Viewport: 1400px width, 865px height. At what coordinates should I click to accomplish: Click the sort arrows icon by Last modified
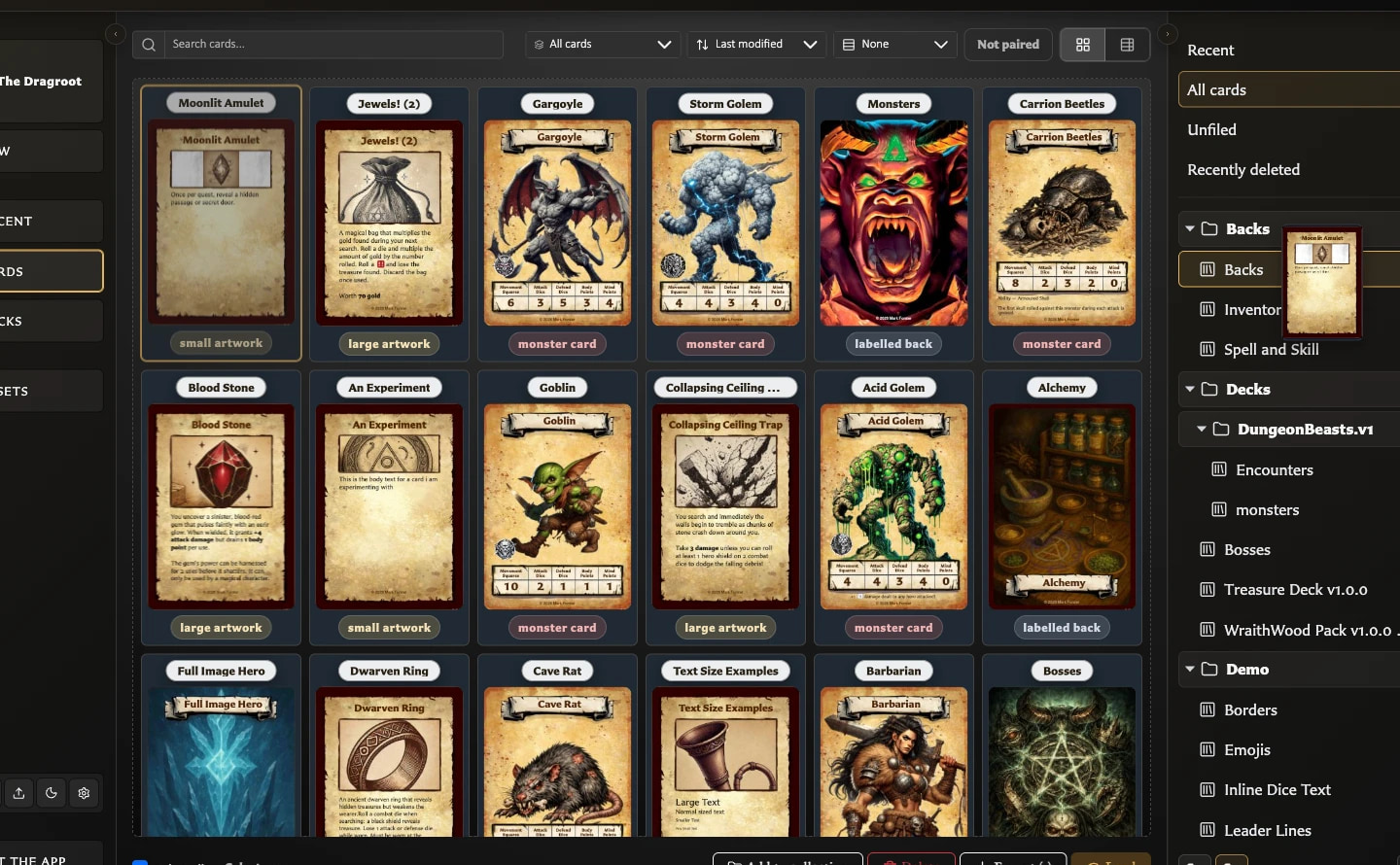(x=703, y=45)
